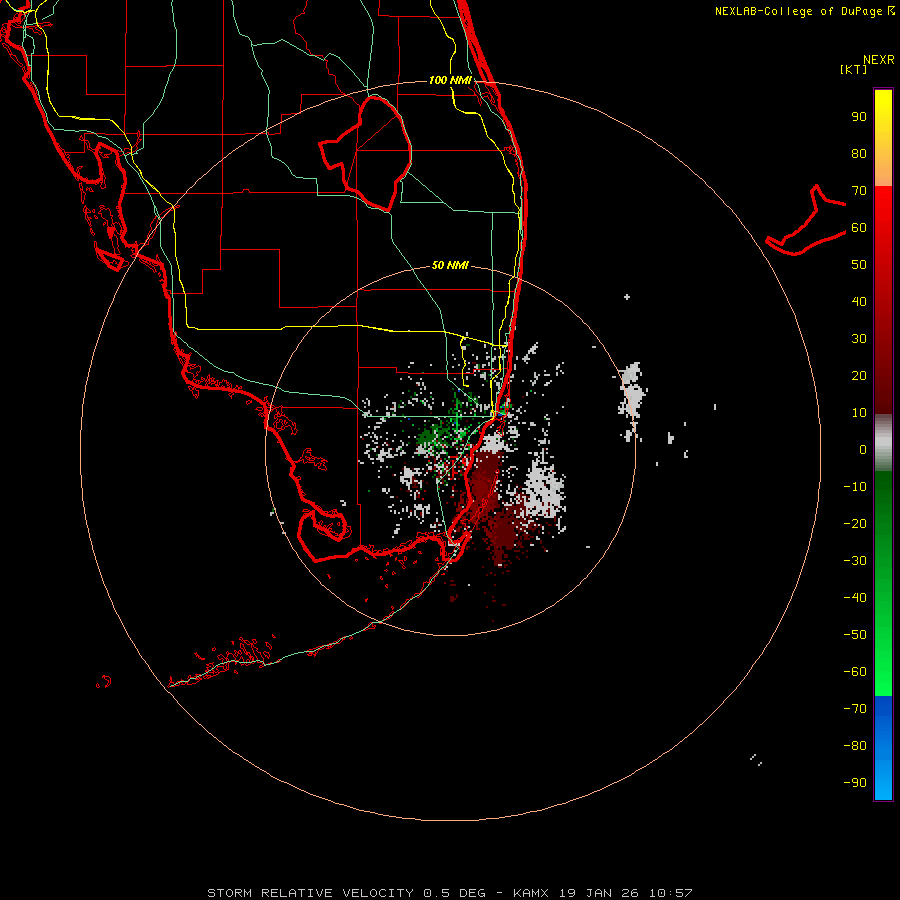Click the -40 value on the velocity scale
This screenshot has width=900, height=900.
click(x=855, y=598)
